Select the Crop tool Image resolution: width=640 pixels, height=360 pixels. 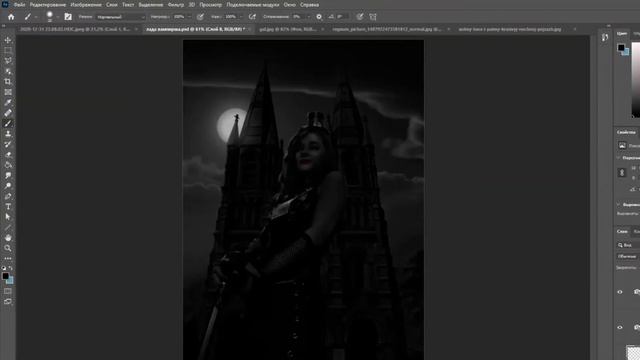(x=8, y=82)
